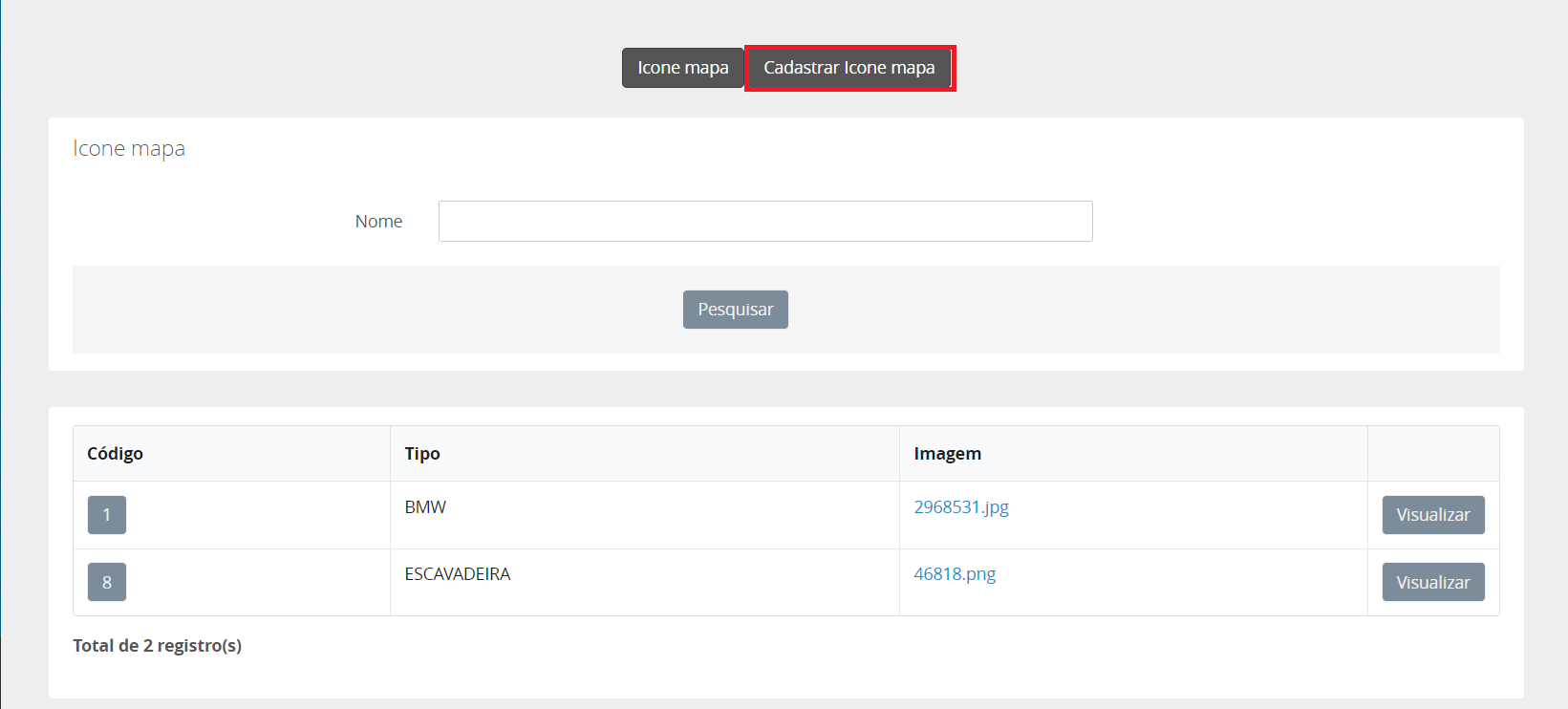This screenshot has height=709, width=1568.
Task: Click the Nome field label
Action: click(379, 222)
